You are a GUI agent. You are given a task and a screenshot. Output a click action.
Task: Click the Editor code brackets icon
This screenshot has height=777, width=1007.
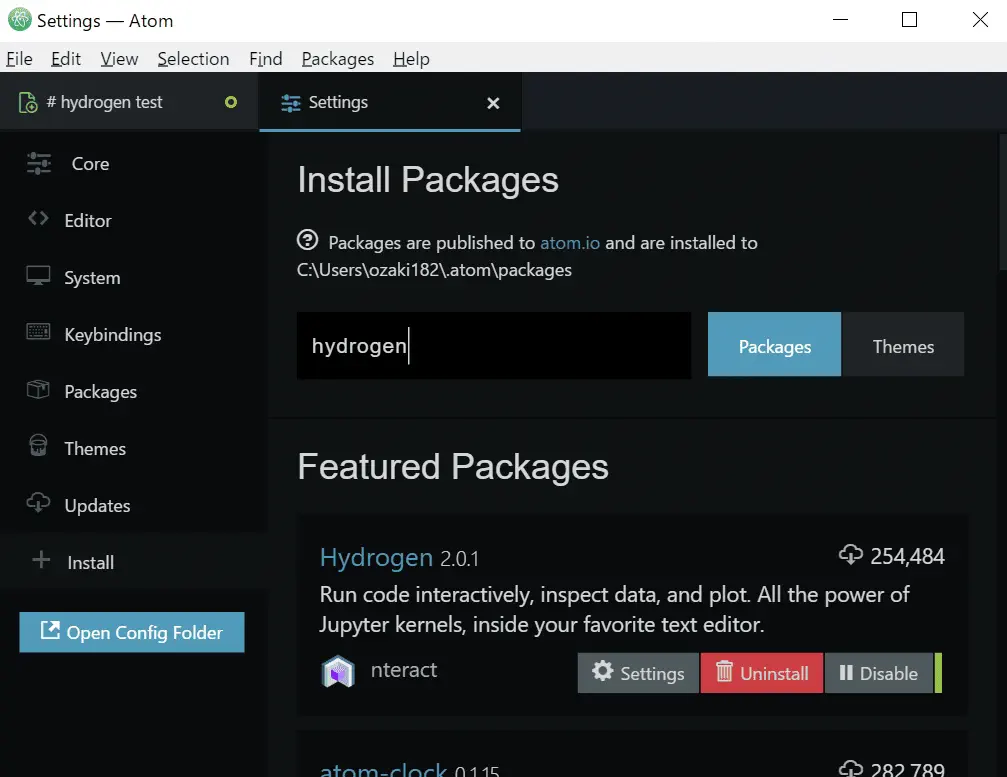coord(38,219)
